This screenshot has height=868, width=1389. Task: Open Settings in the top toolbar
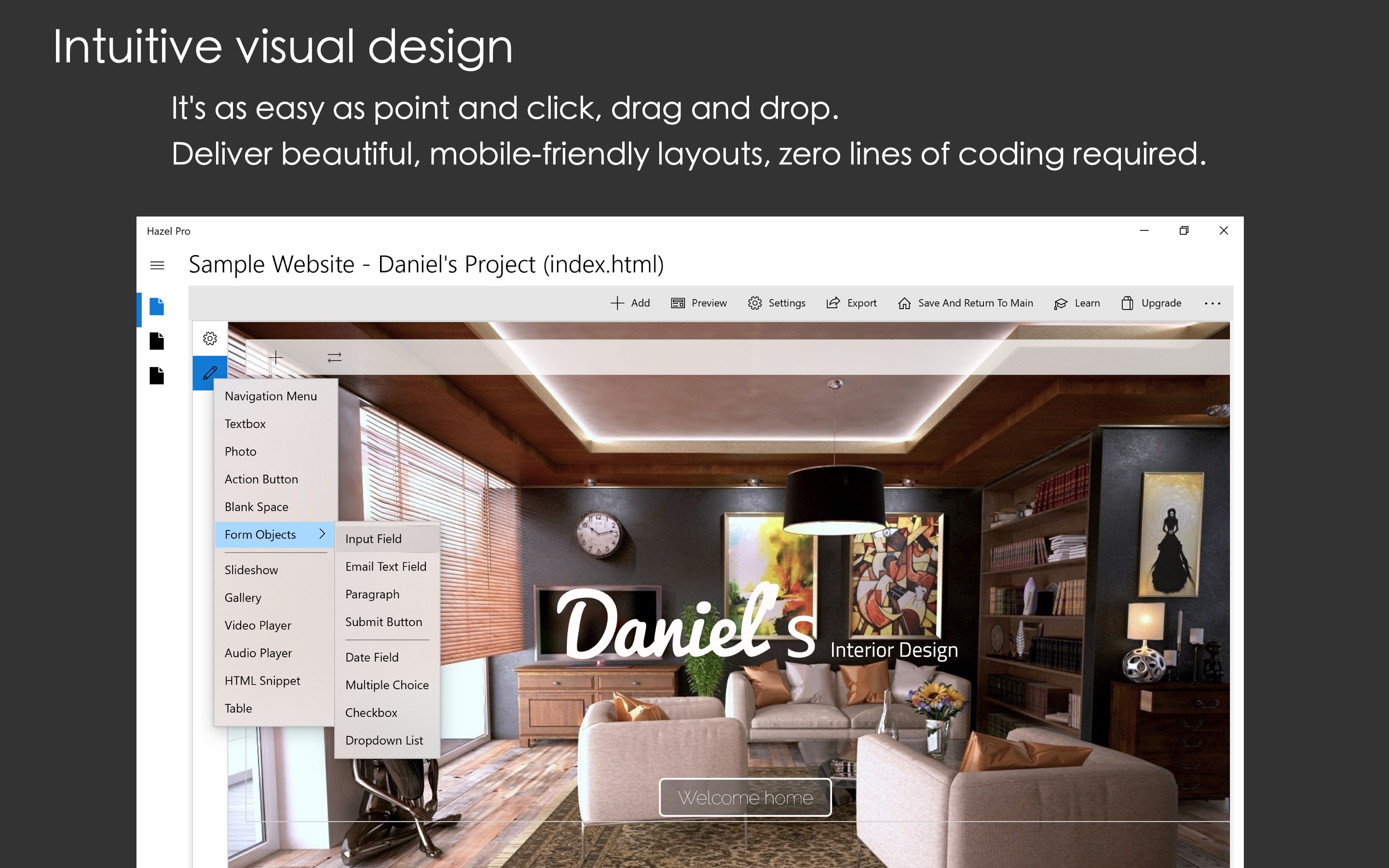[x=776, y=303]
